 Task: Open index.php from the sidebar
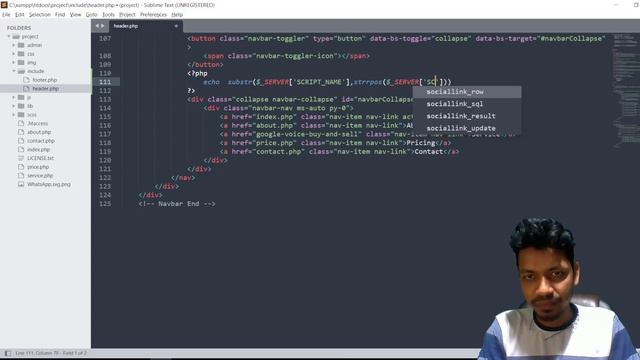pos(38,149)
